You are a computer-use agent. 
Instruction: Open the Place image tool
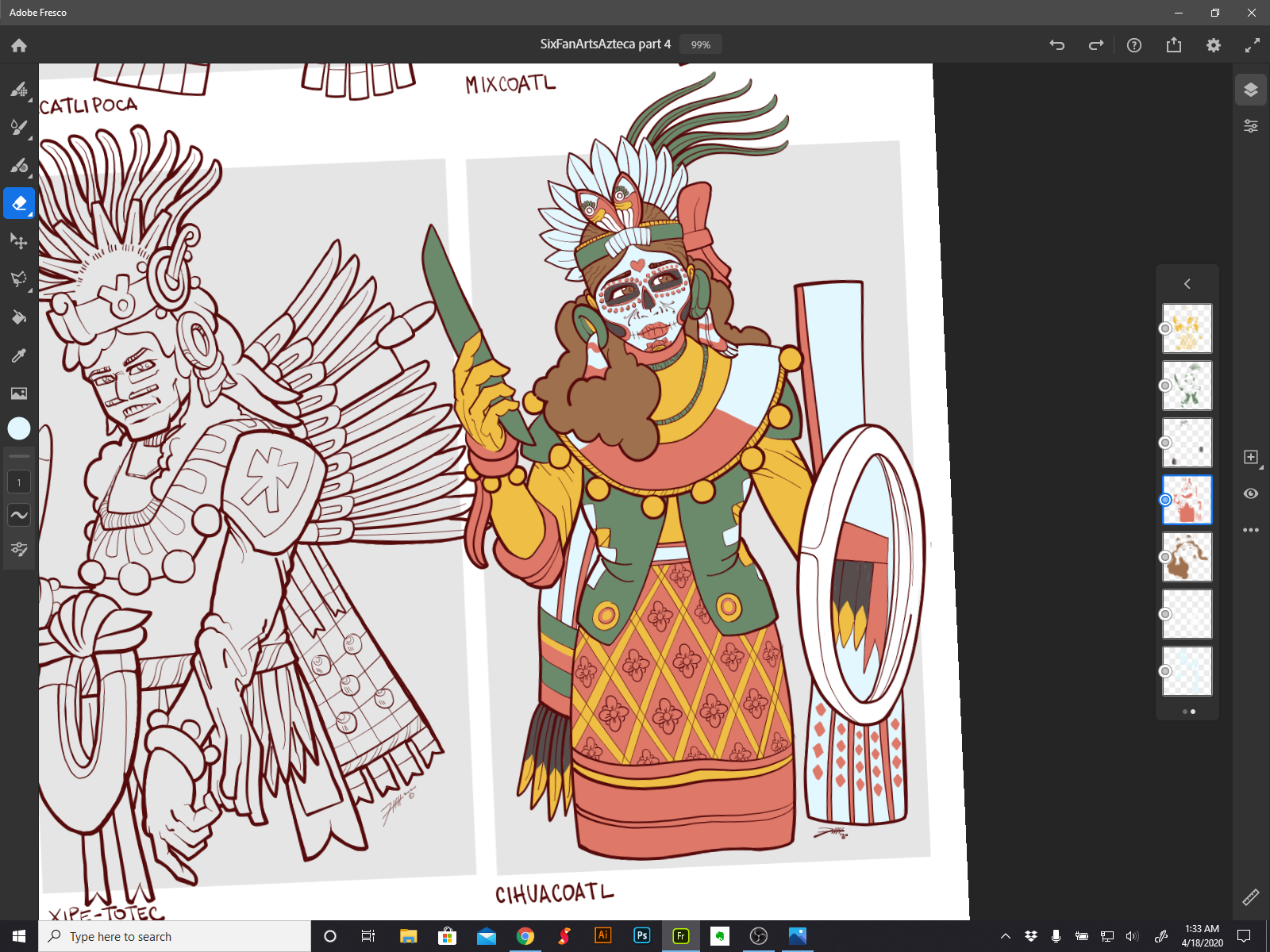(19, 393)
